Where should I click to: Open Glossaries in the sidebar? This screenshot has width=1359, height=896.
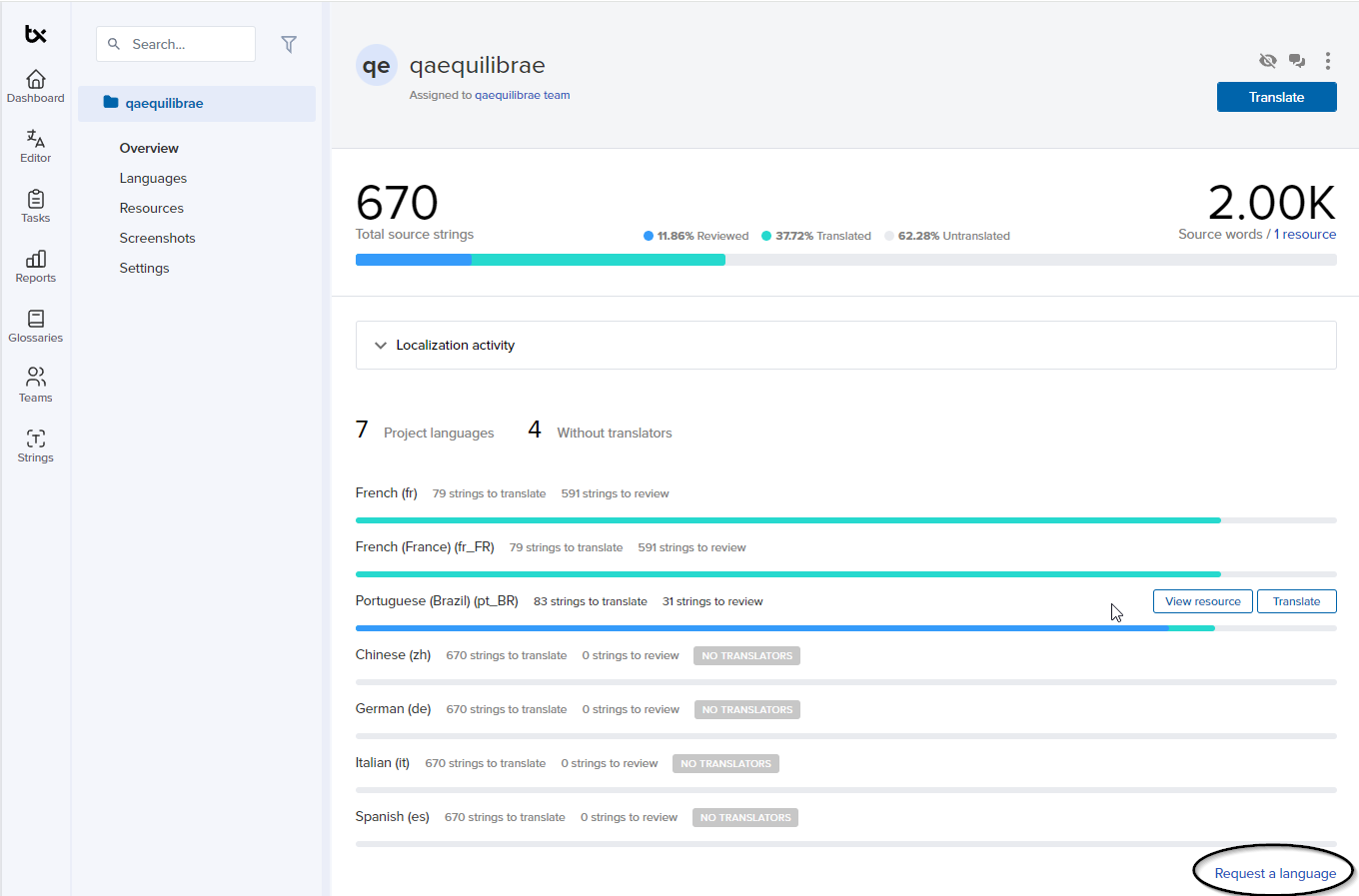tap(35, 326)
